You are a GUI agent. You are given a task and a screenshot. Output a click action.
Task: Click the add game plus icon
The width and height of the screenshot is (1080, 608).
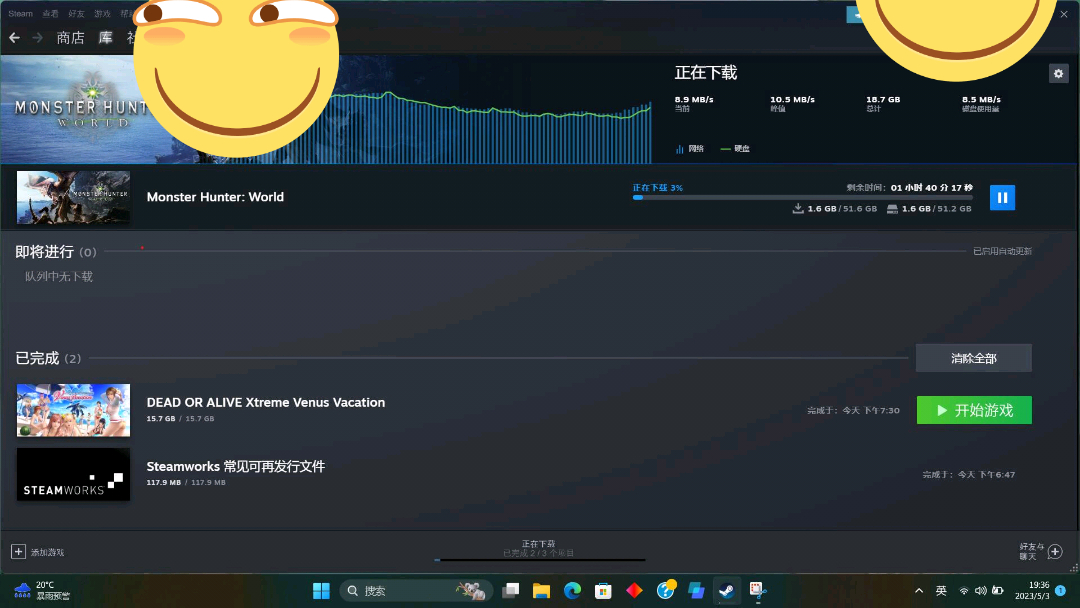coord(19,552)
